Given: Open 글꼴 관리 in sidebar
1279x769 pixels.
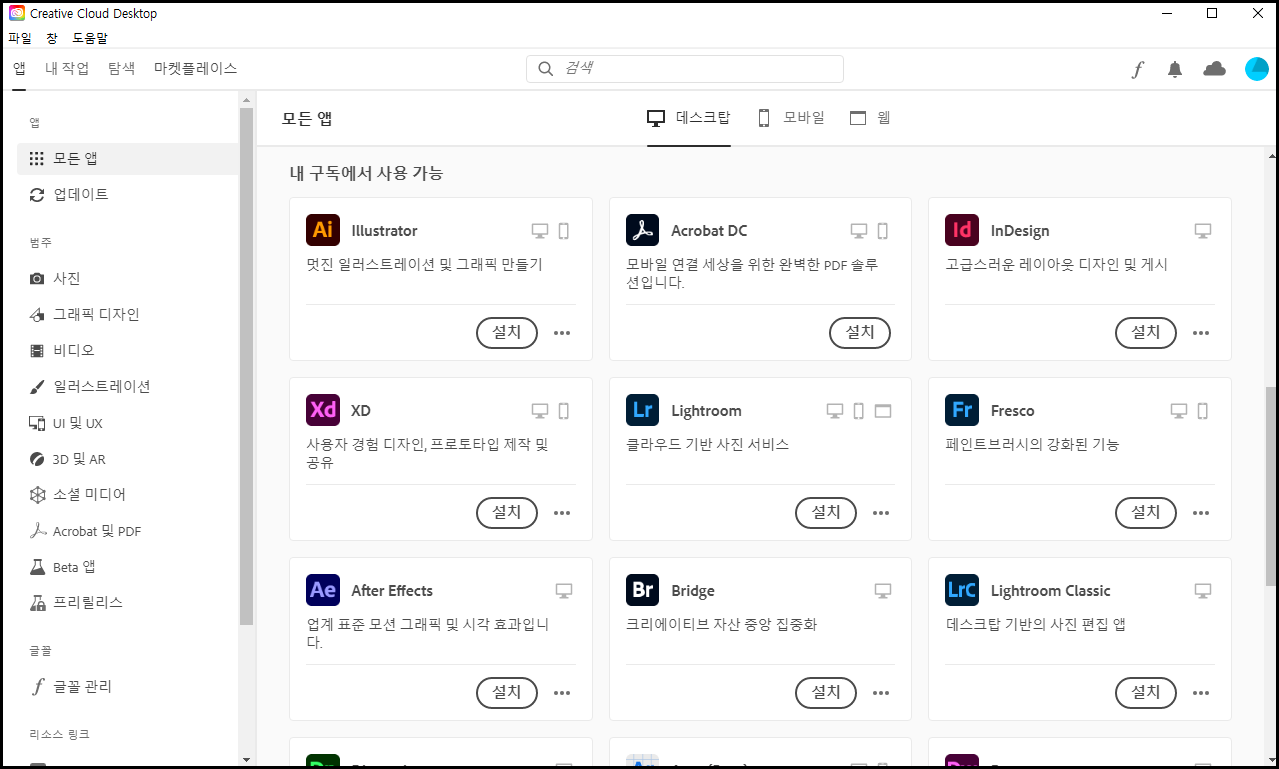Looking at the screenshot, I should [x=127, y=686].
